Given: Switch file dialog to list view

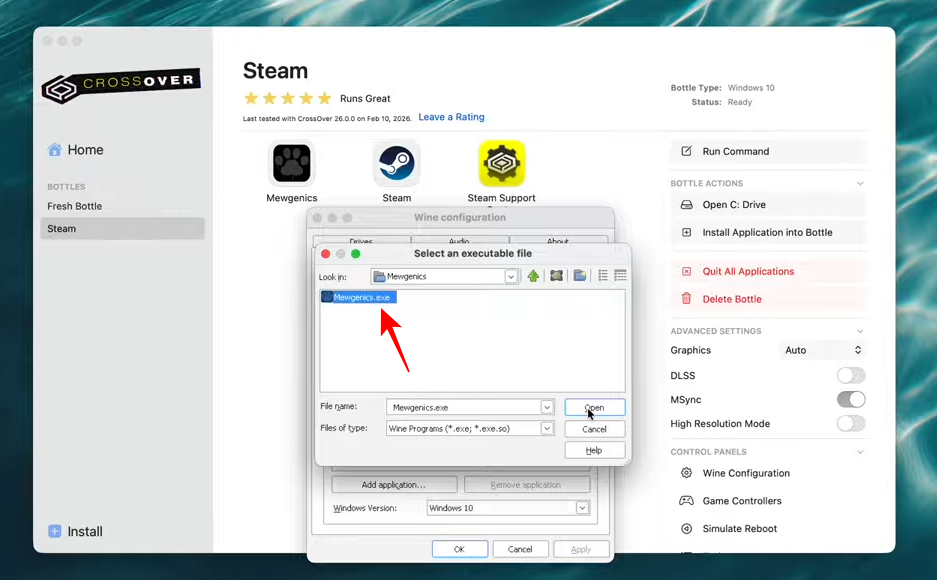Looking at the screenshot, I should point(603,276).
